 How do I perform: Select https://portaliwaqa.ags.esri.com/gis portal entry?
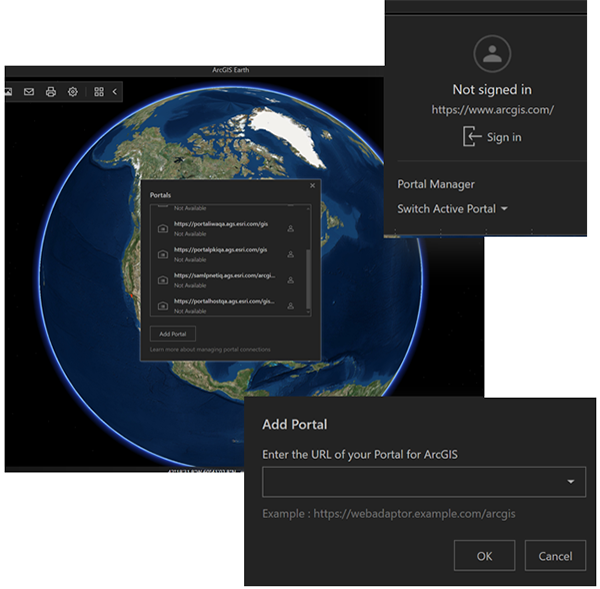228,229
